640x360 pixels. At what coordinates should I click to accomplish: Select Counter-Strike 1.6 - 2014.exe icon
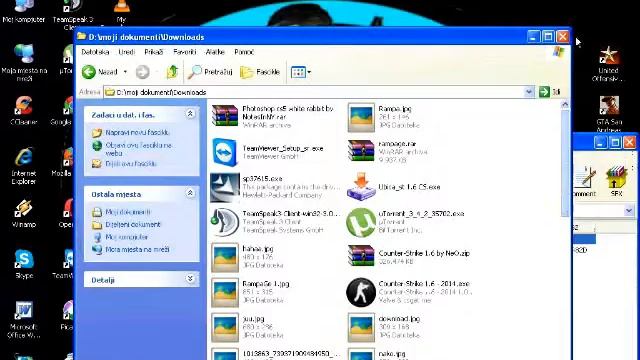(361, 292)
